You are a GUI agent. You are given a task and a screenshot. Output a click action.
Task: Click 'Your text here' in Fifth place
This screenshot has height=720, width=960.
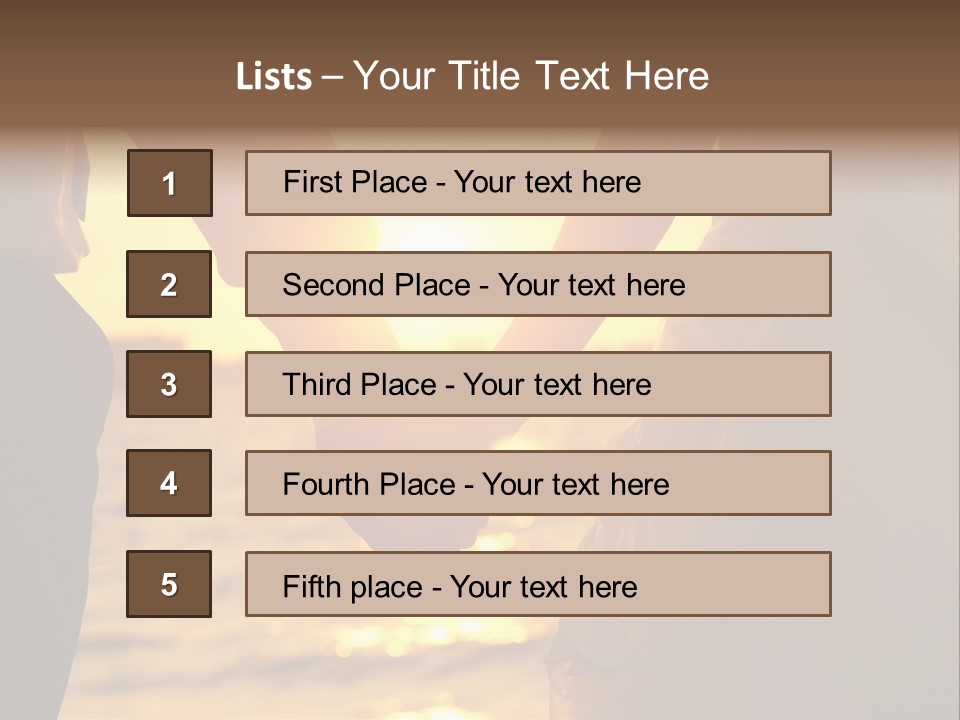544,587
